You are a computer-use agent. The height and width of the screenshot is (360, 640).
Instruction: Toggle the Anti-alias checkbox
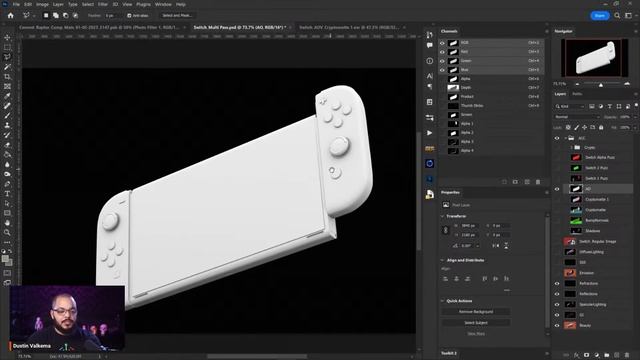(x=129, y=16)
